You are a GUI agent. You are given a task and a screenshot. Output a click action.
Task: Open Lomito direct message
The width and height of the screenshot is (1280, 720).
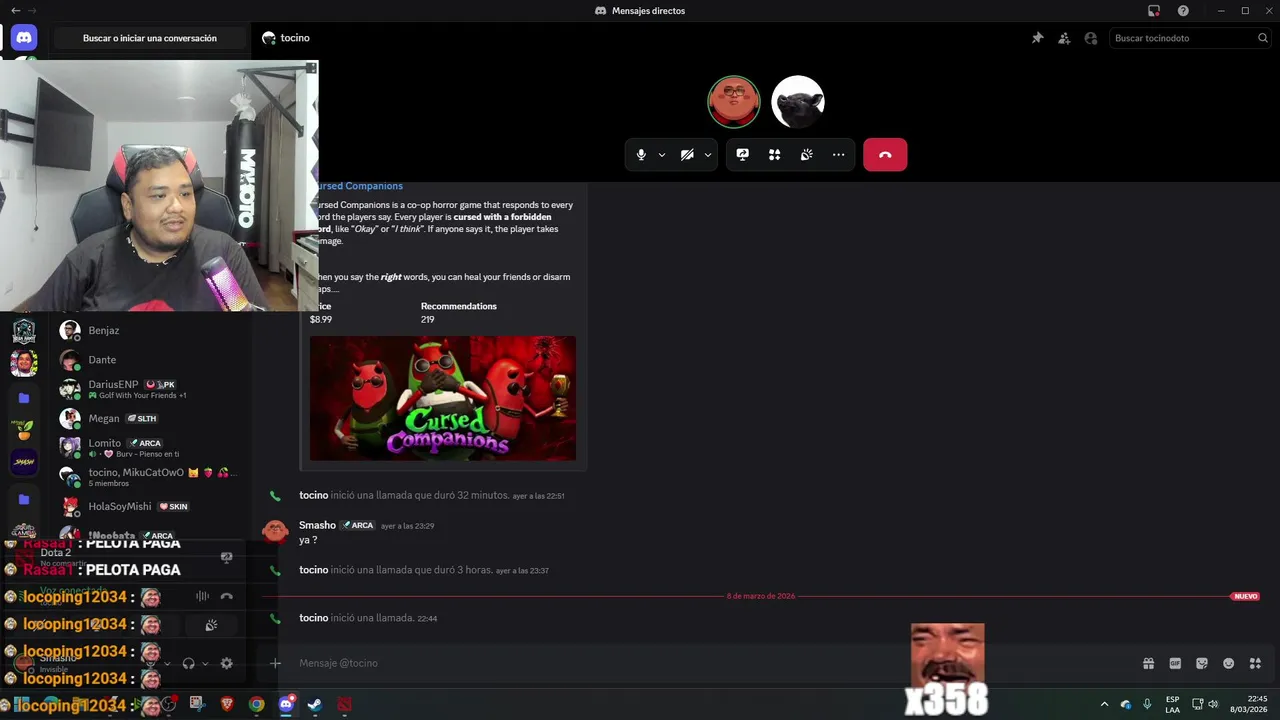(150, 447)
